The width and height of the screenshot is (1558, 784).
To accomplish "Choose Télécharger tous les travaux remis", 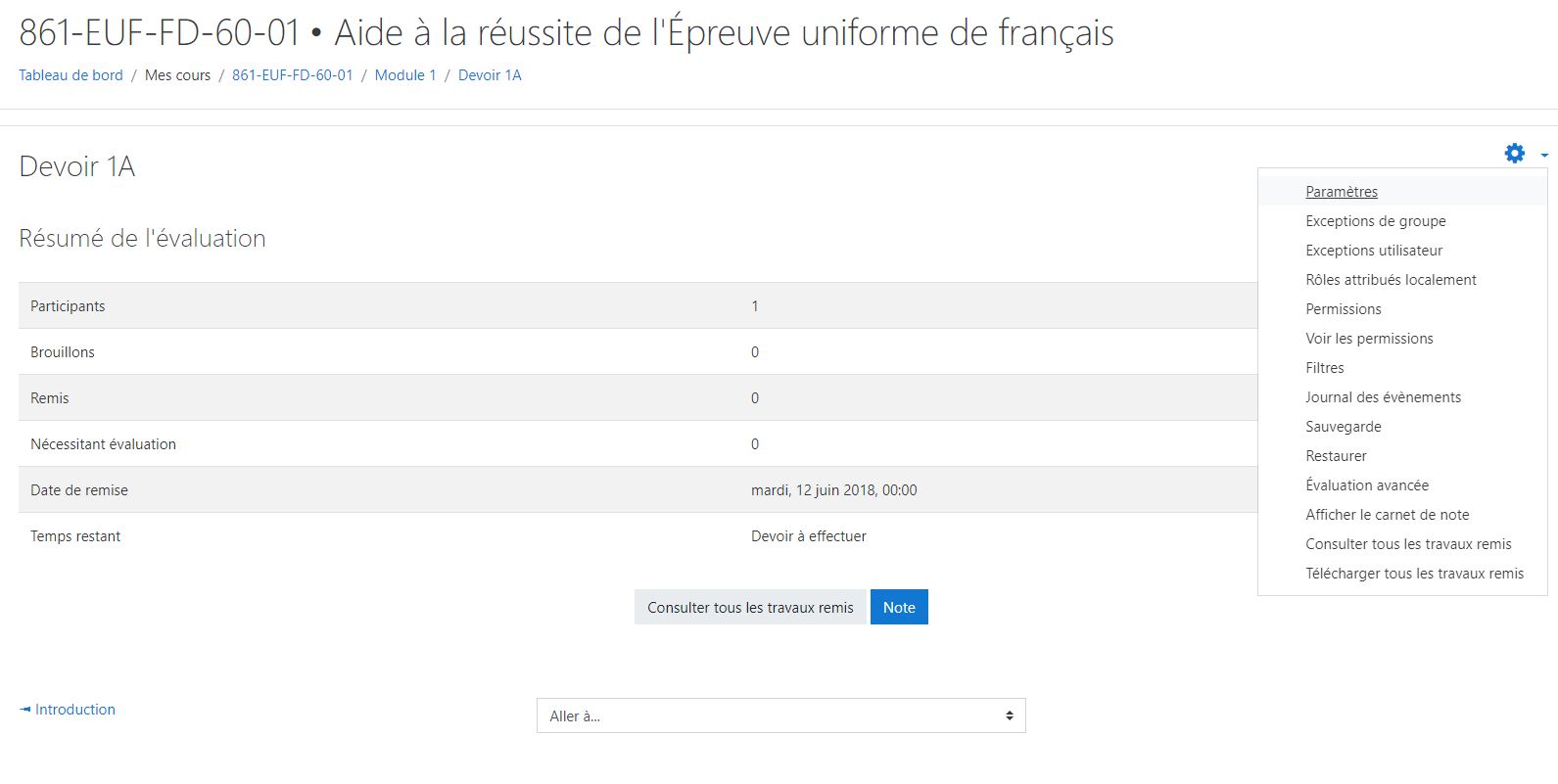I will 1414,574.
